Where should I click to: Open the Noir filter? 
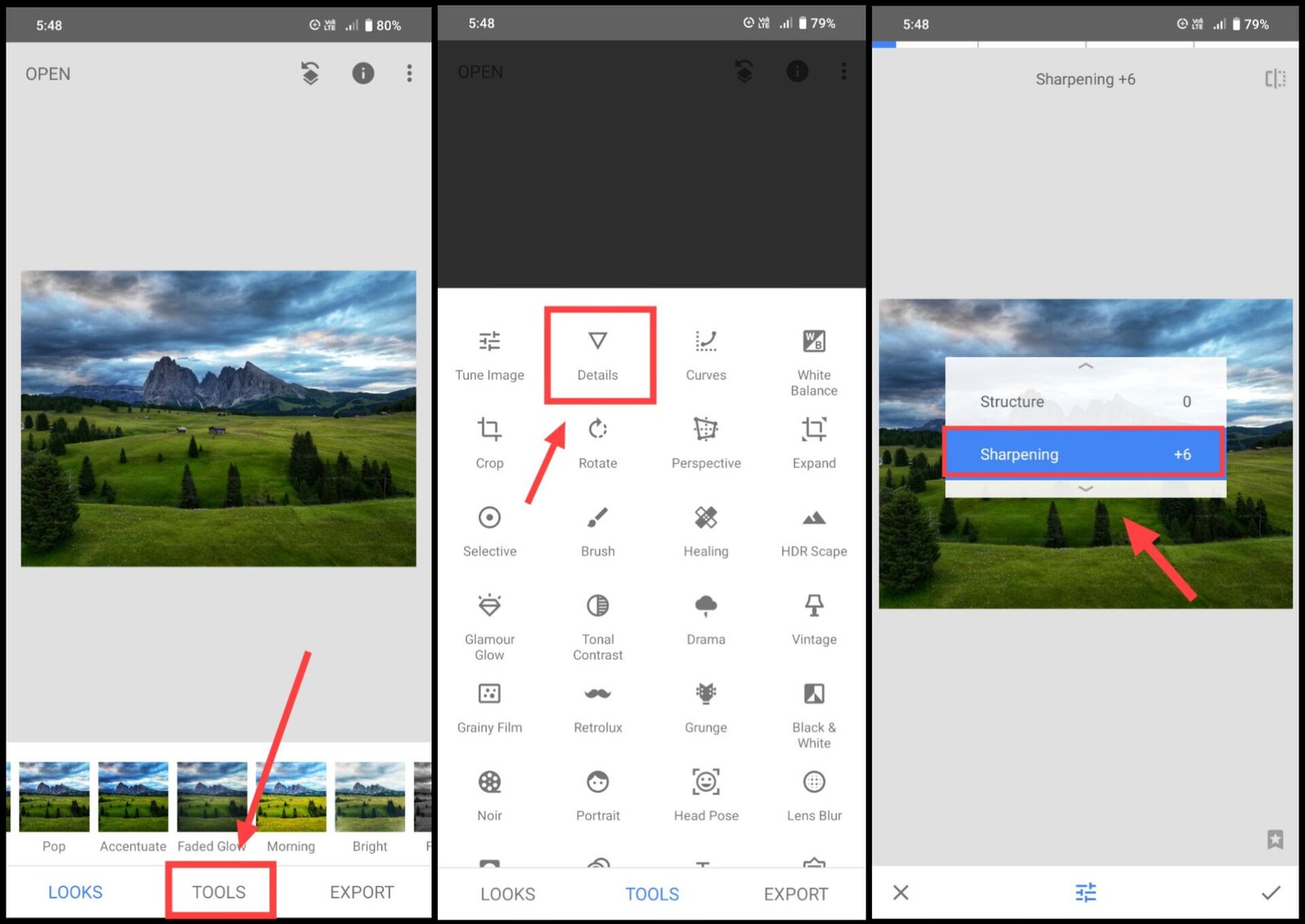[x=489, y=796]
